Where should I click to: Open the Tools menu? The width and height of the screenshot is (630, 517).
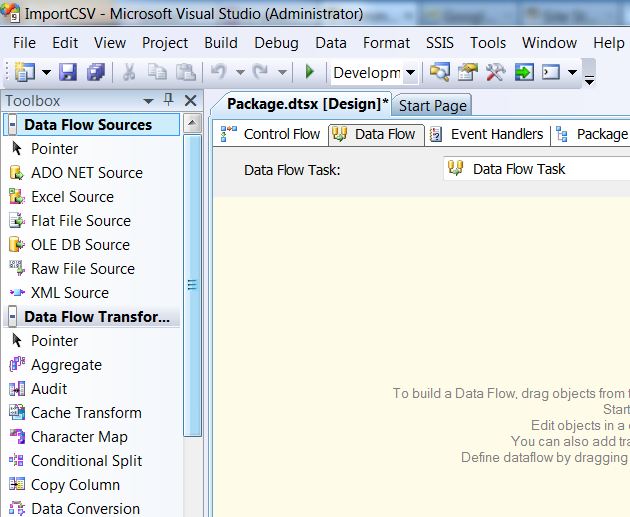tap(488, 43)
